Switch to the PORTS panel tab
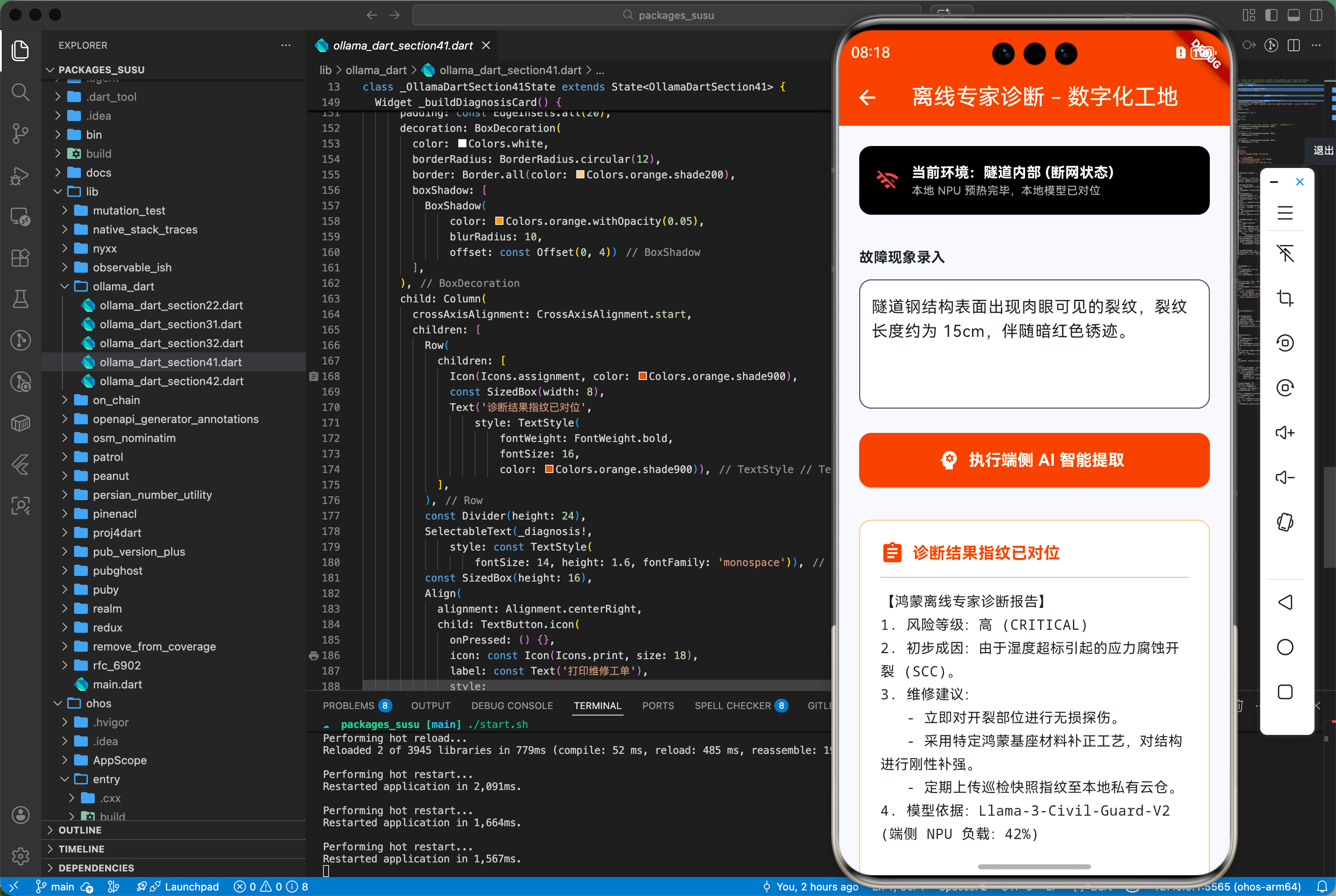 tap(658, 706)
